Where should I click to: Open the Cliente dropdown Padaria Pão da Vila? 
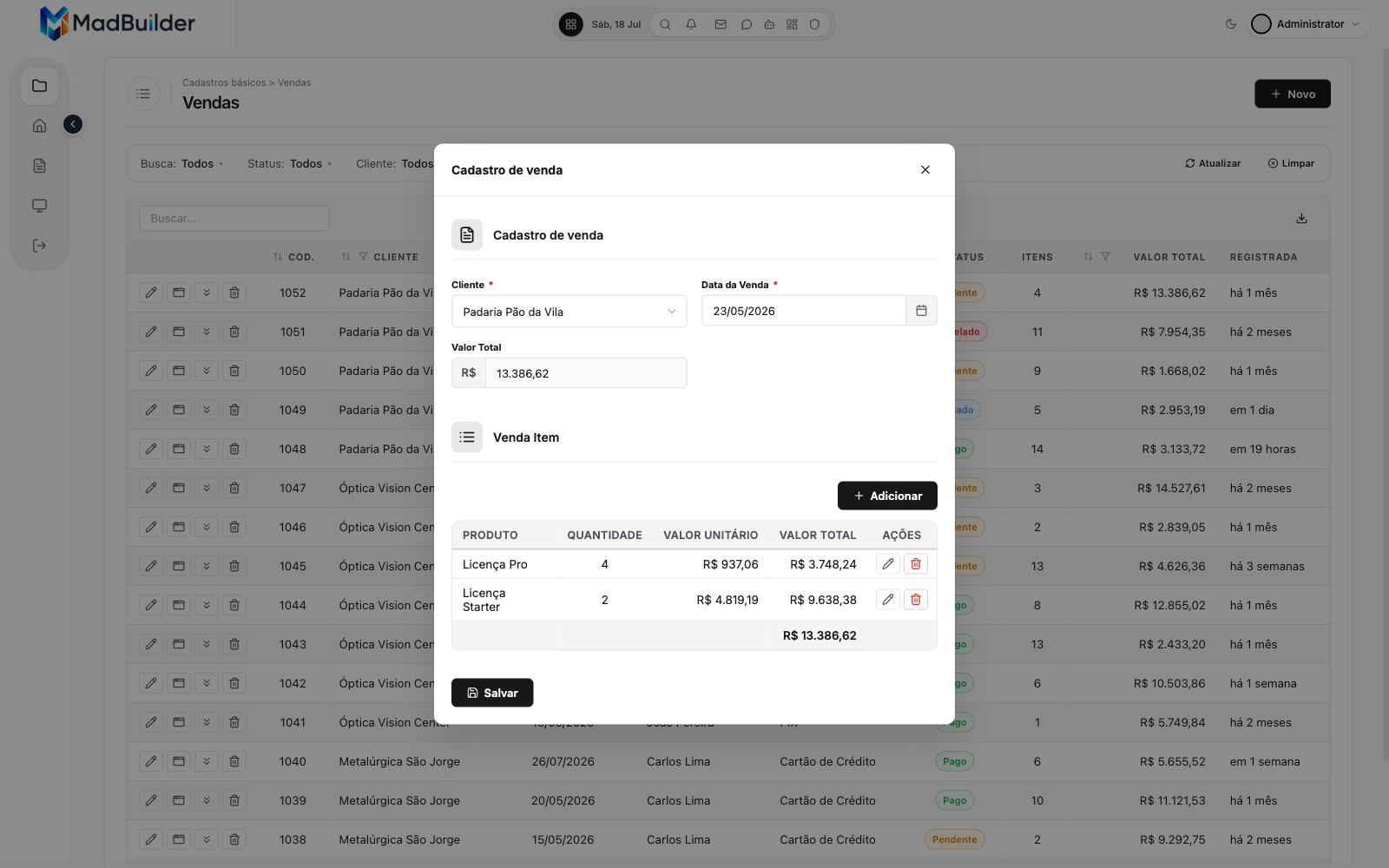569,312
